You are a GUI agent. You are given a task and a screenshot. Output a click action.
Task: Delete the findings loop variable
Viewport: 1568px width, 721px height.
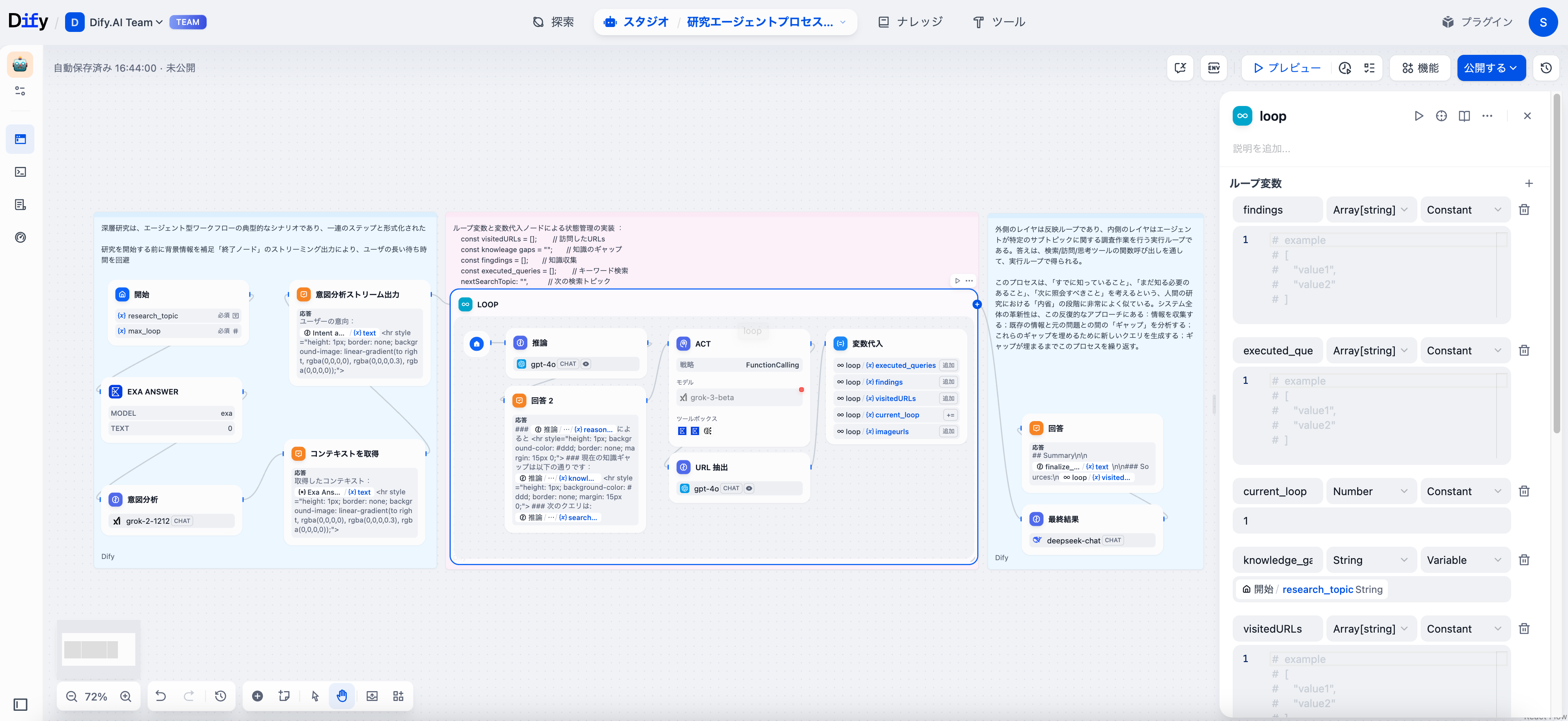click(x=1523, y=210)
